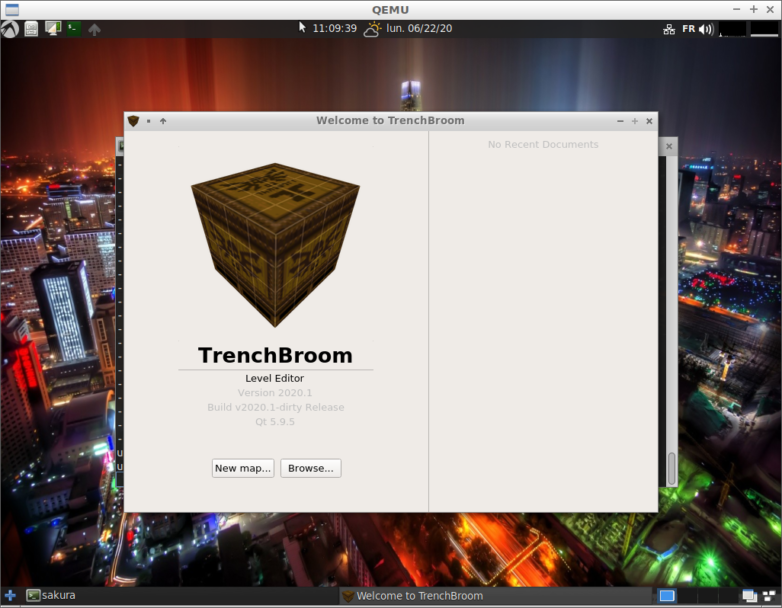Open the Xfce-style main menu logo in top panel
Viewport: 782px width, 608px height.
click(x=9, y=29)
